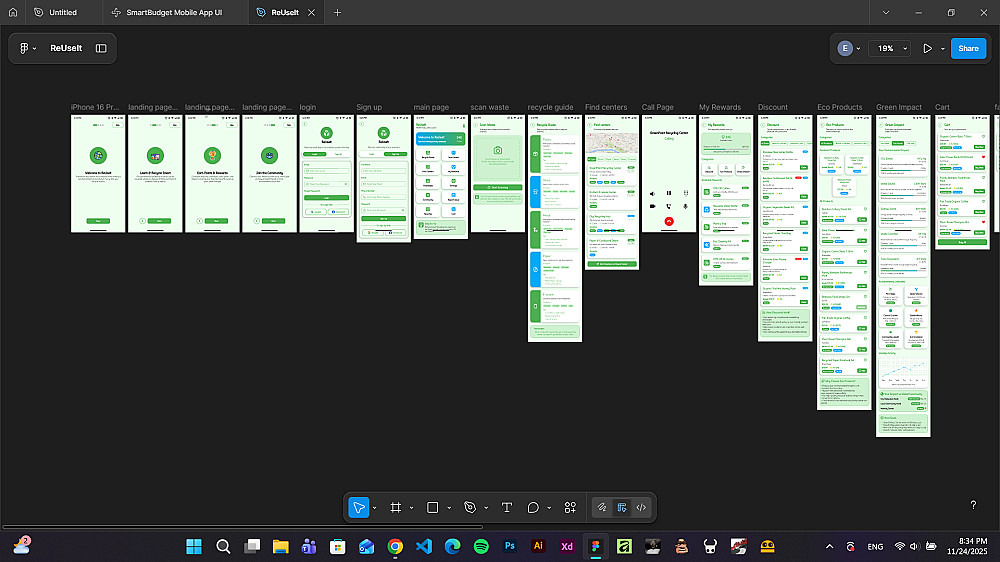Select the Comment tool
1000x562 pixels.
[x=533, y=507]
